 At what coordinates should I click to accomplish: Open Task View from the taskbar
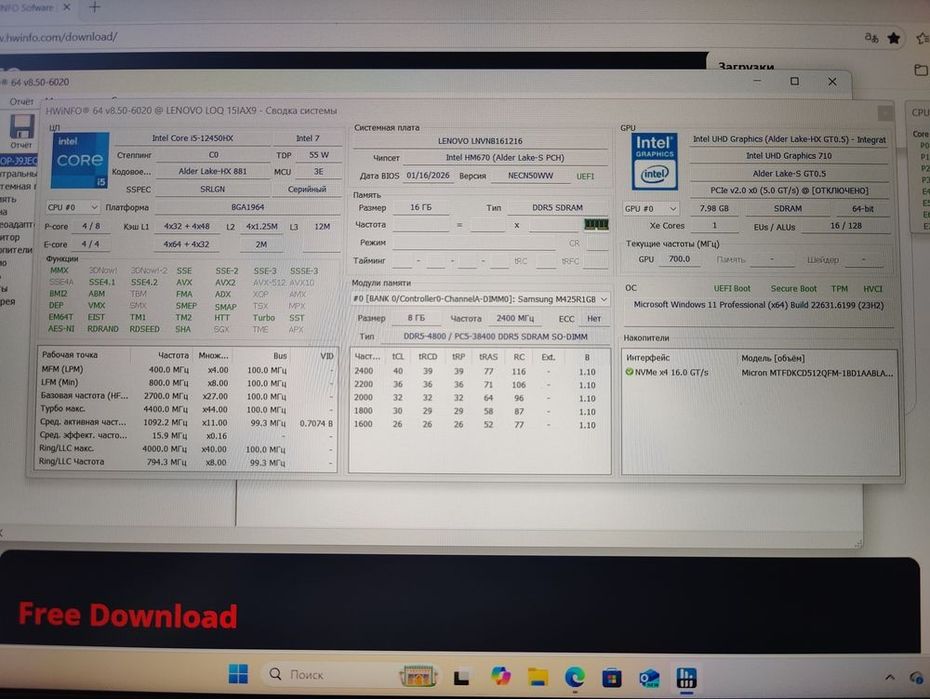click(x=461, y=676)
